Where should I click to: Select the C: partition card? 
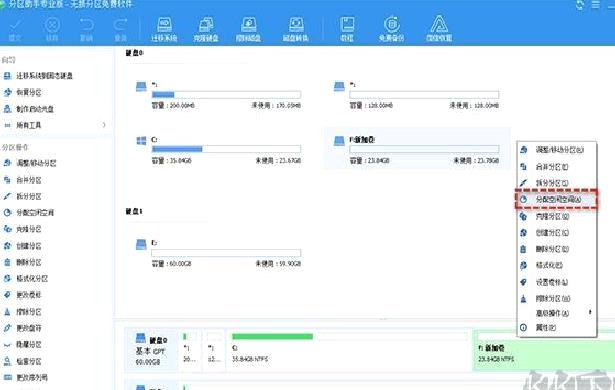point(219,150)
